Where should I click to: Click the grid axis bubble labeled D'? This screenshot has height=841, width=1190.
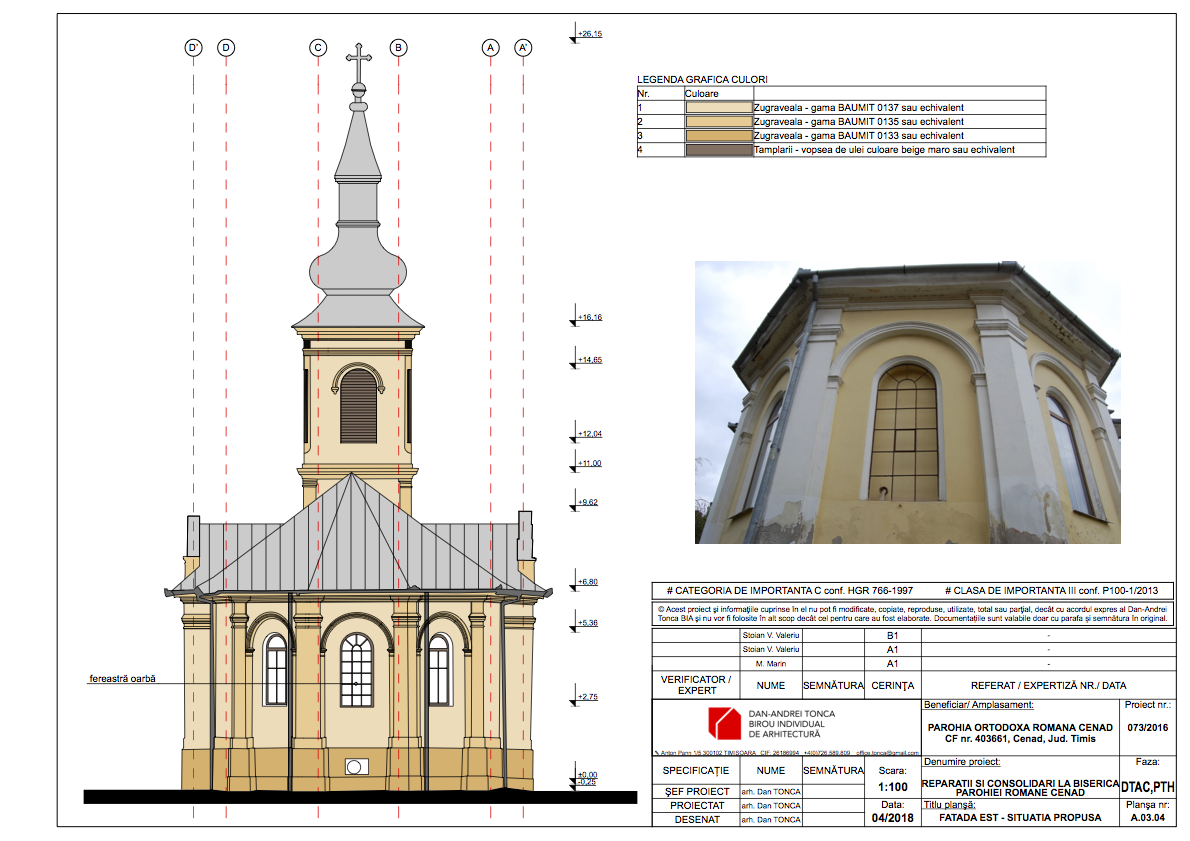[x=193, y=47]
